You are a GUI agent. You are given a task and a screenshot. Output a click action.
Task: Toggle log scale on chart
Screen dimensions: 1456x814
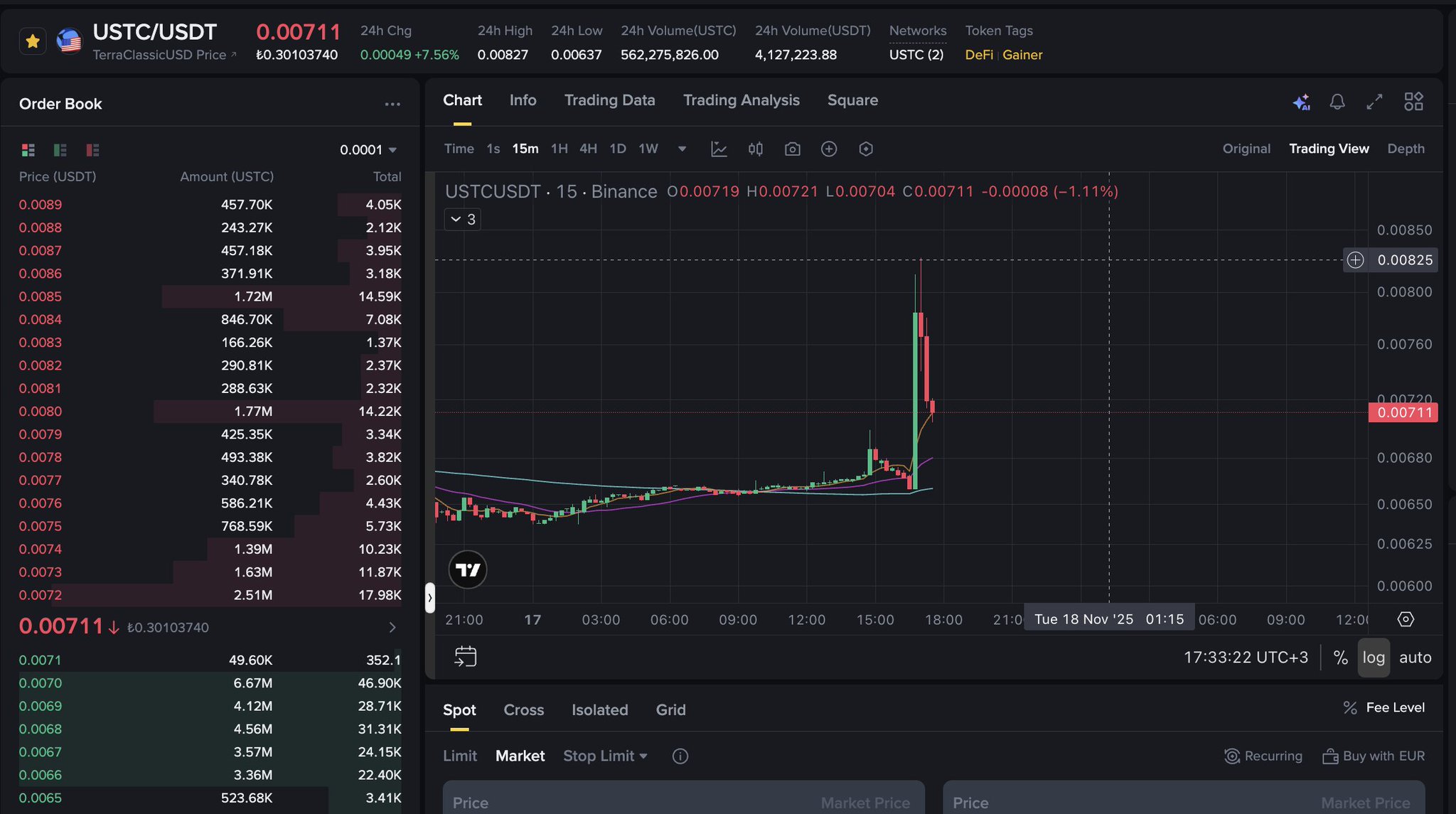click(x=1373, y=658)
